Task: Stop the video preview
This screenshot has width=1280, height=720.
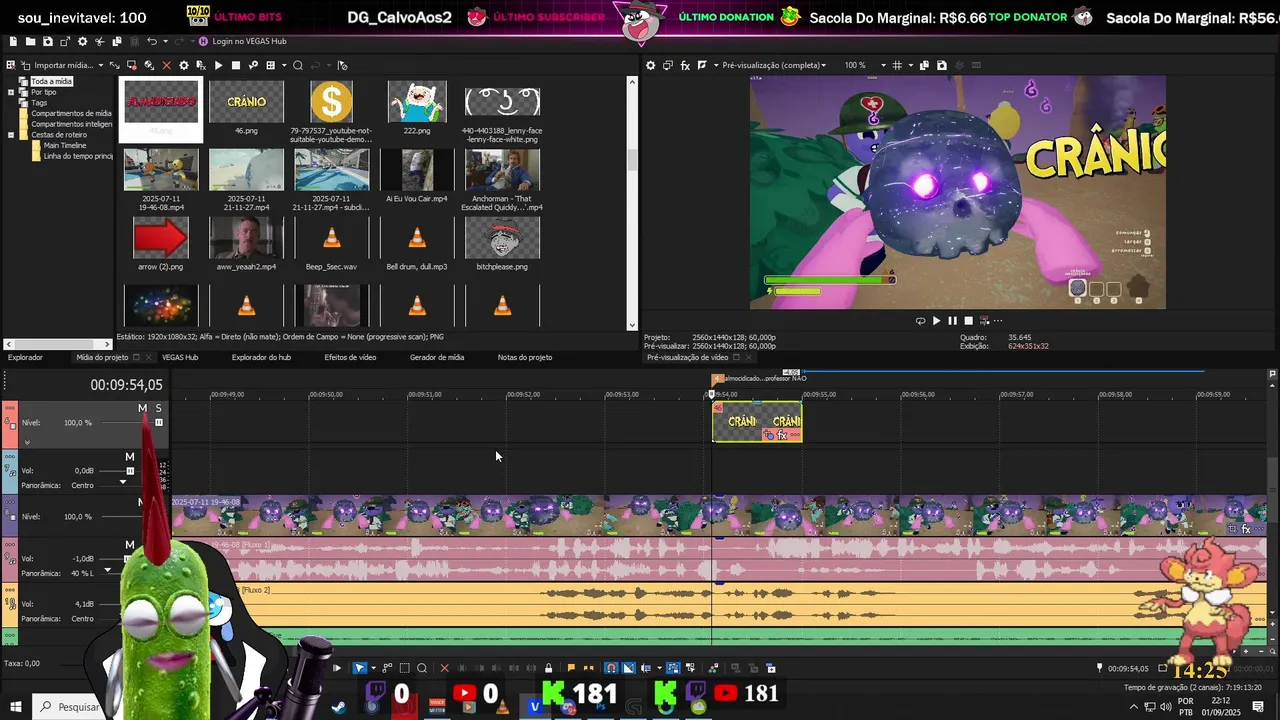Action: pos(968,321)
